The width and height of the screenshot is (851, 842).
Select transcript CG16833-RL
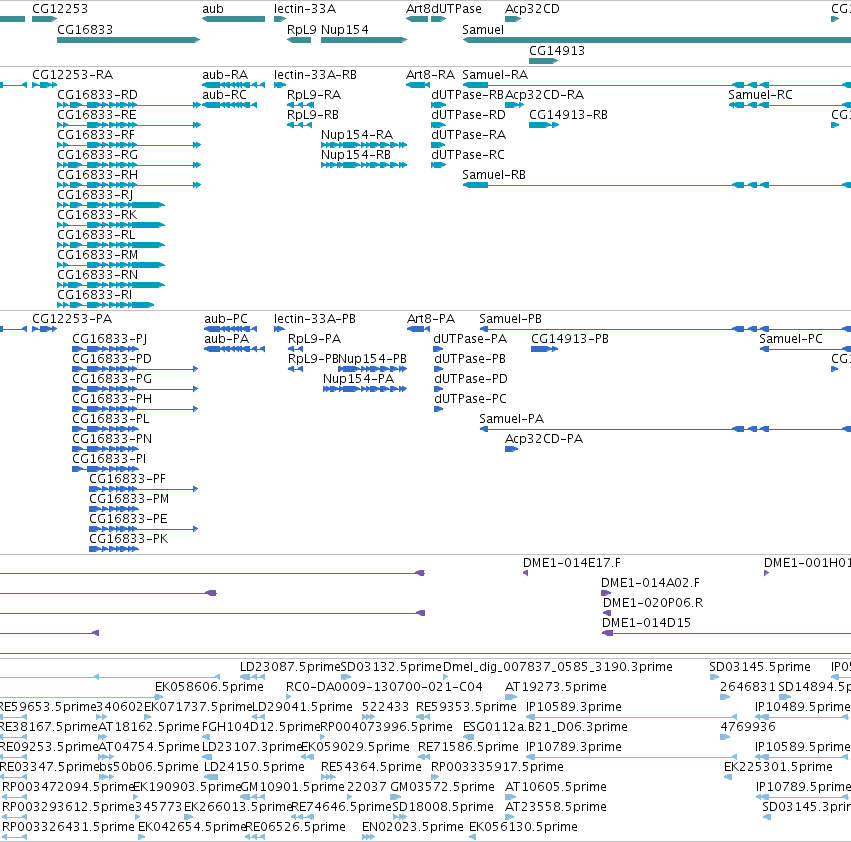[x=96, y=235]
